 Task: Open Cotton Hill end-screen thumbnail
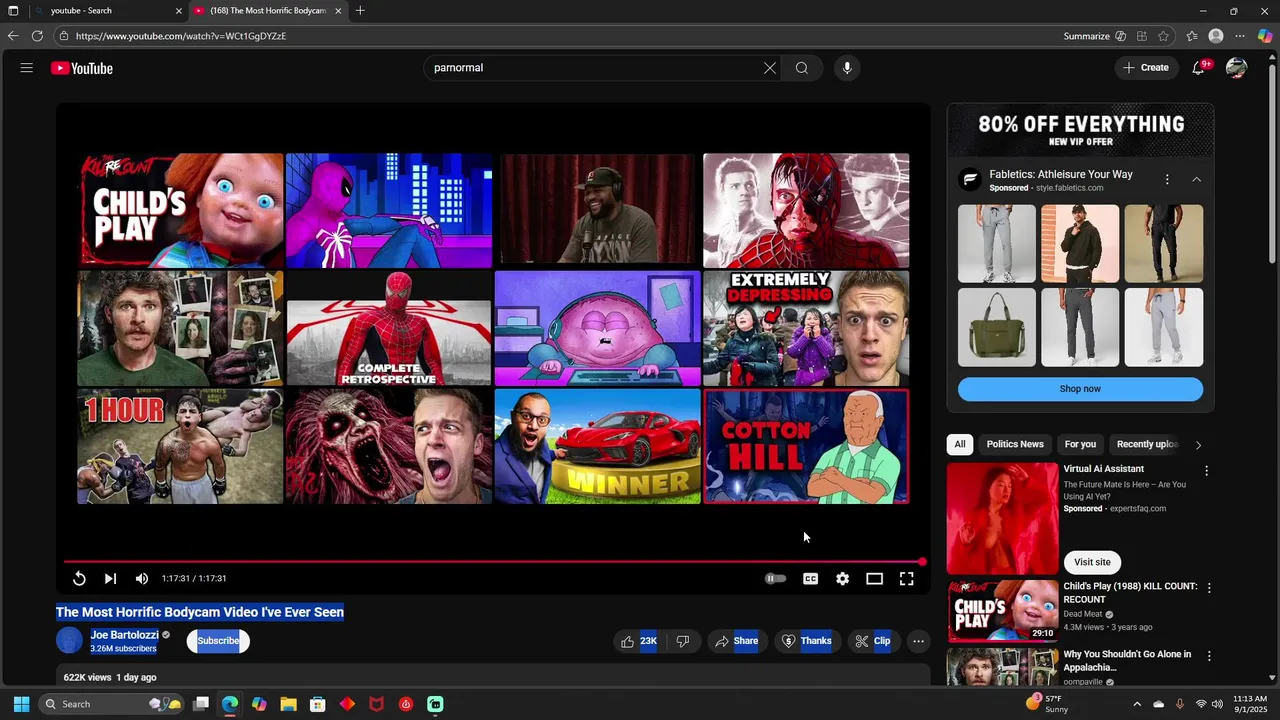807,446
